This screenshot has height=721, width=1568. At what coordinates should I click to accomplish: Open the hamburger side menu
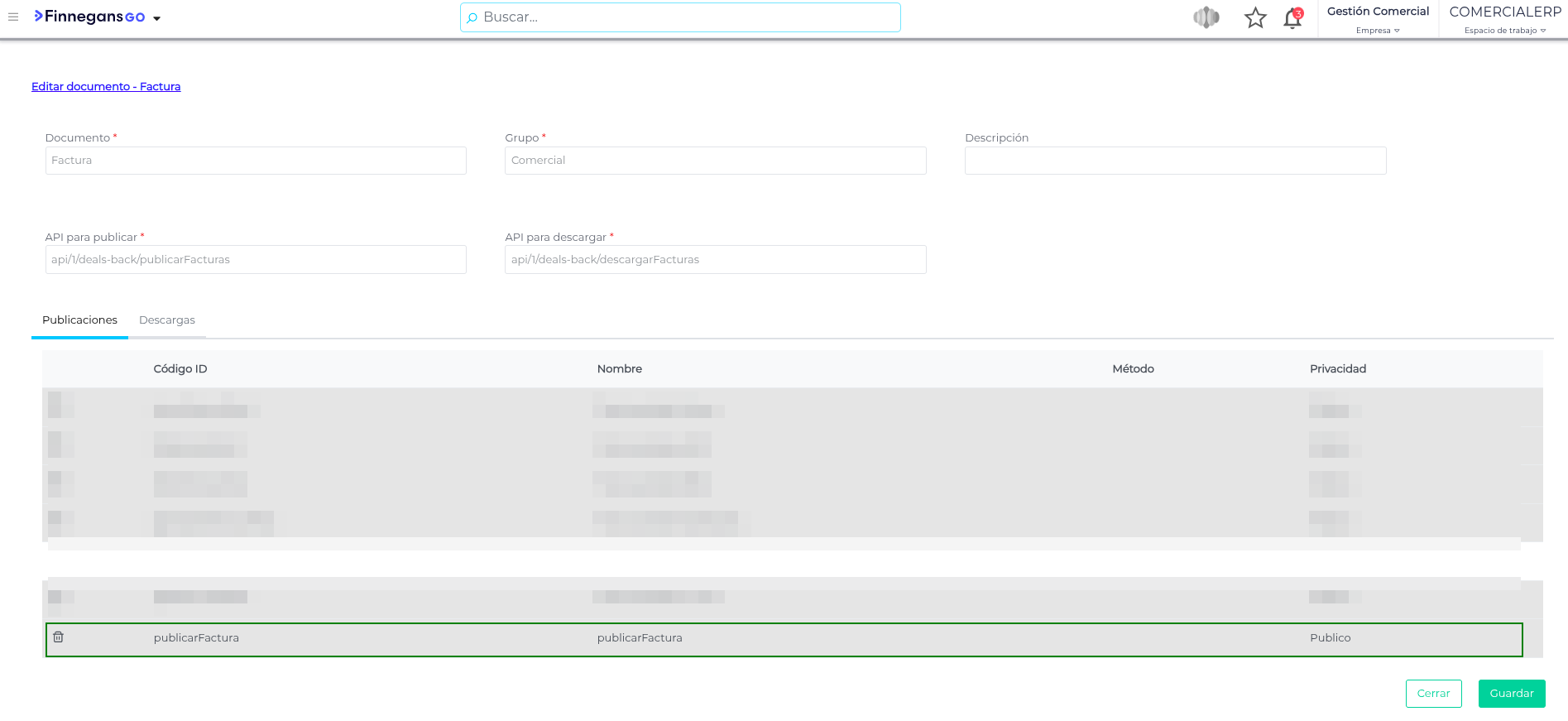(13, 17)
